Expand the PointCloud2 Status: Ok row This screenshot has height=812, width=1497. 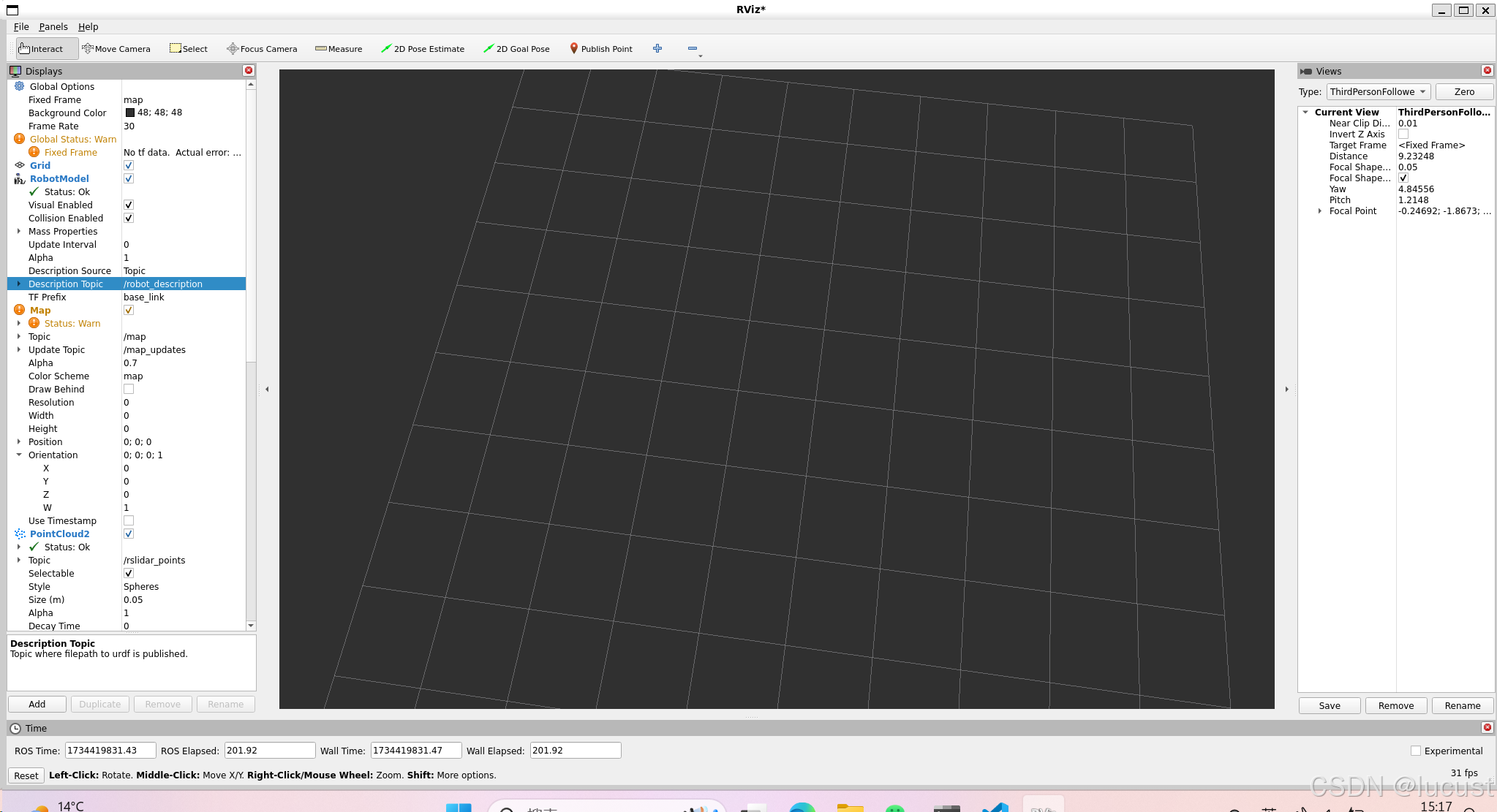[x=19, y=547]
